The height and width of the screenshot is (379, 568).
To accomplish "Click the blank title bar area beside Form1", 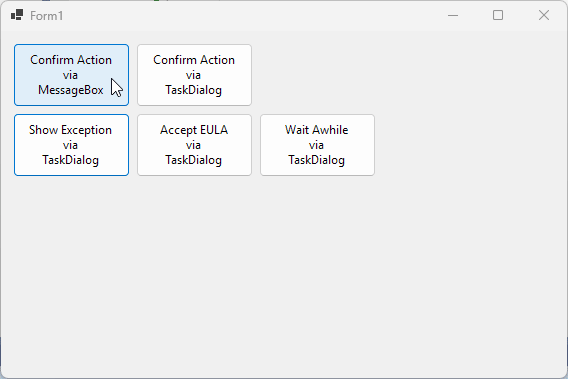I will pos(246,15).
